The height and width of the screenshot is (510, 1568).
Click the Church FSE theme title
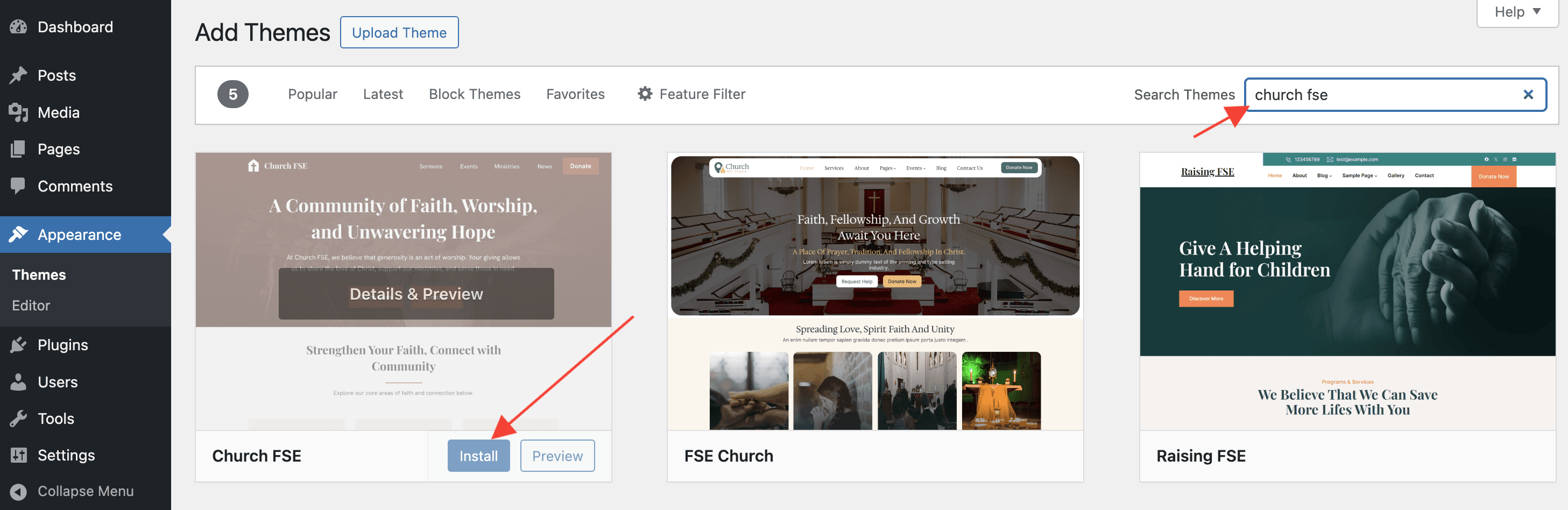click(x=256, y=456)
